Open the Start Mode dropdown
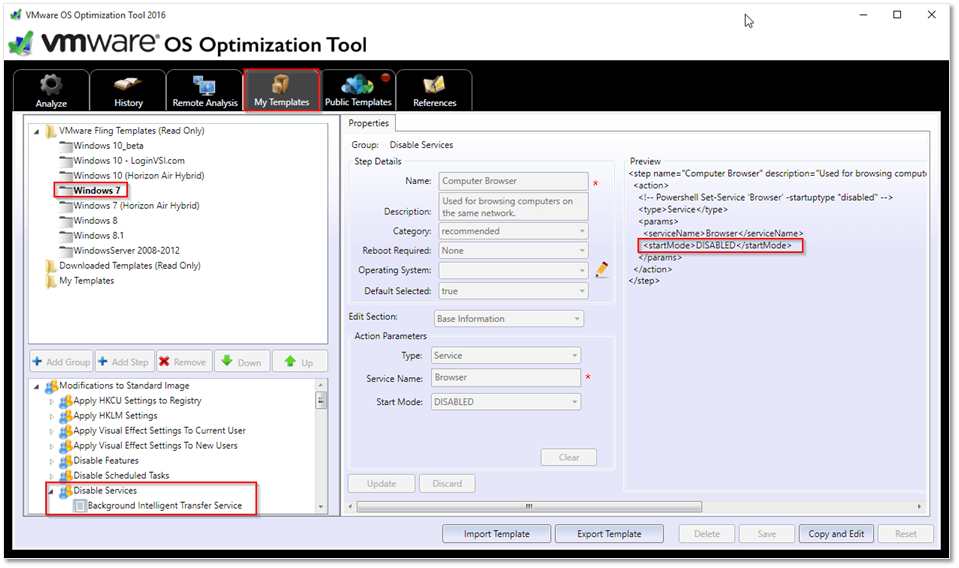The width and height of the screenshot is (959, 568). (506, 402)
